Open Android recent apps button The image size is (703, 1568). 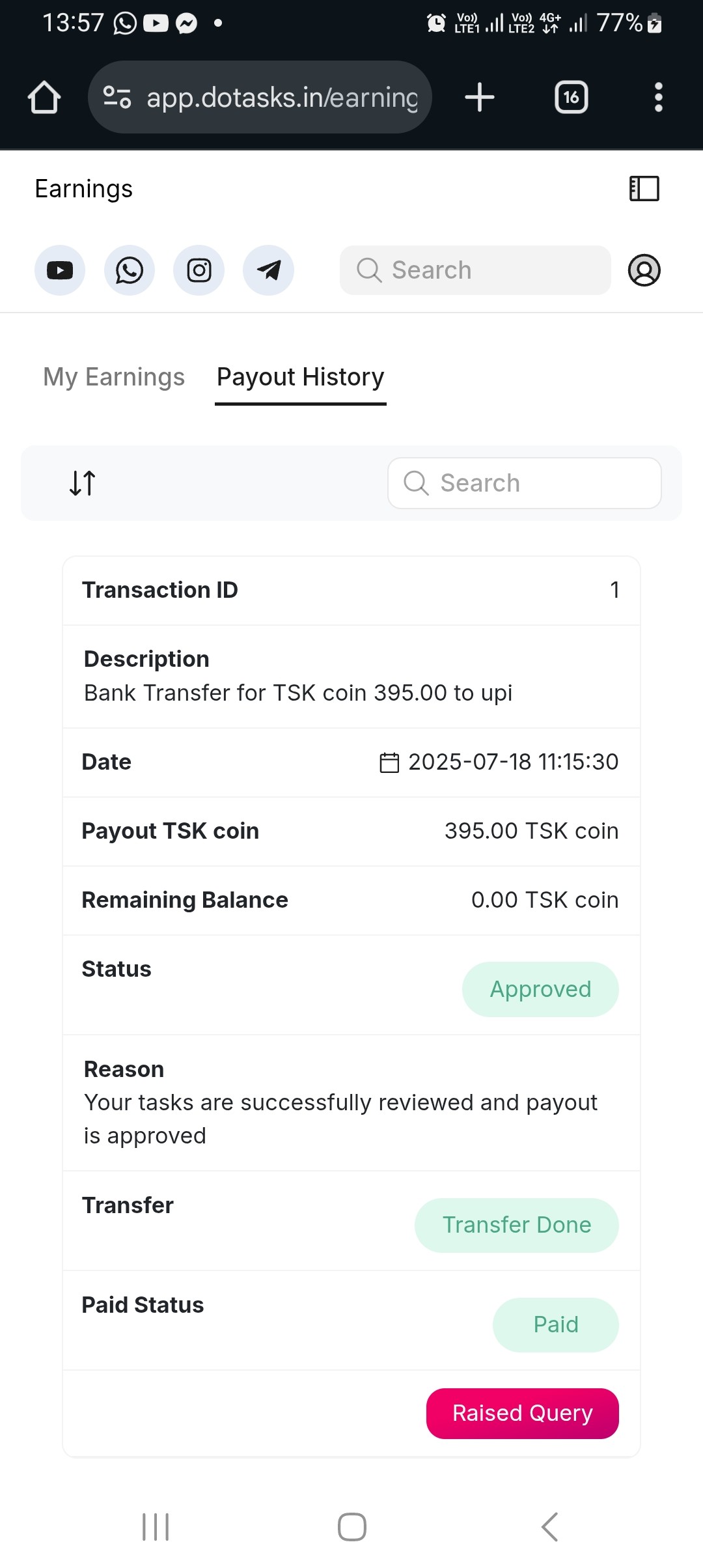(x=156, y=1526)
